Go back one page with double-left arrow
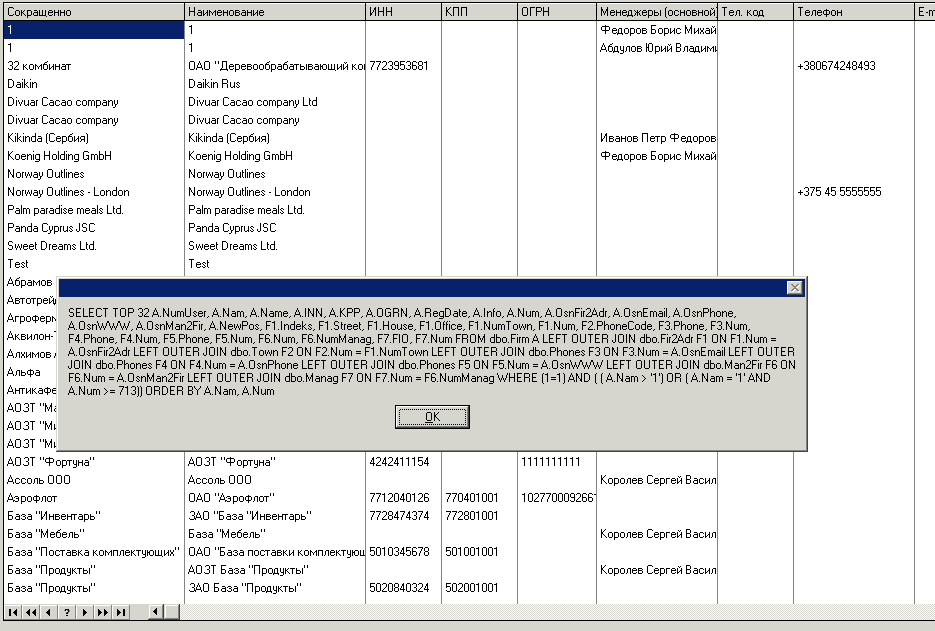 [31, 612]
